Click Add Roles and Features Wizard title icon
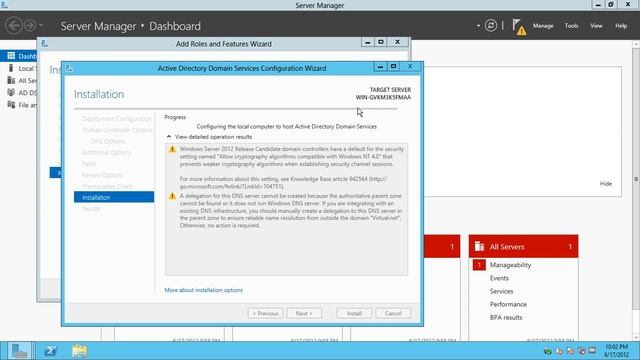The height and width of the screenshot is (360, 640). 44,44
